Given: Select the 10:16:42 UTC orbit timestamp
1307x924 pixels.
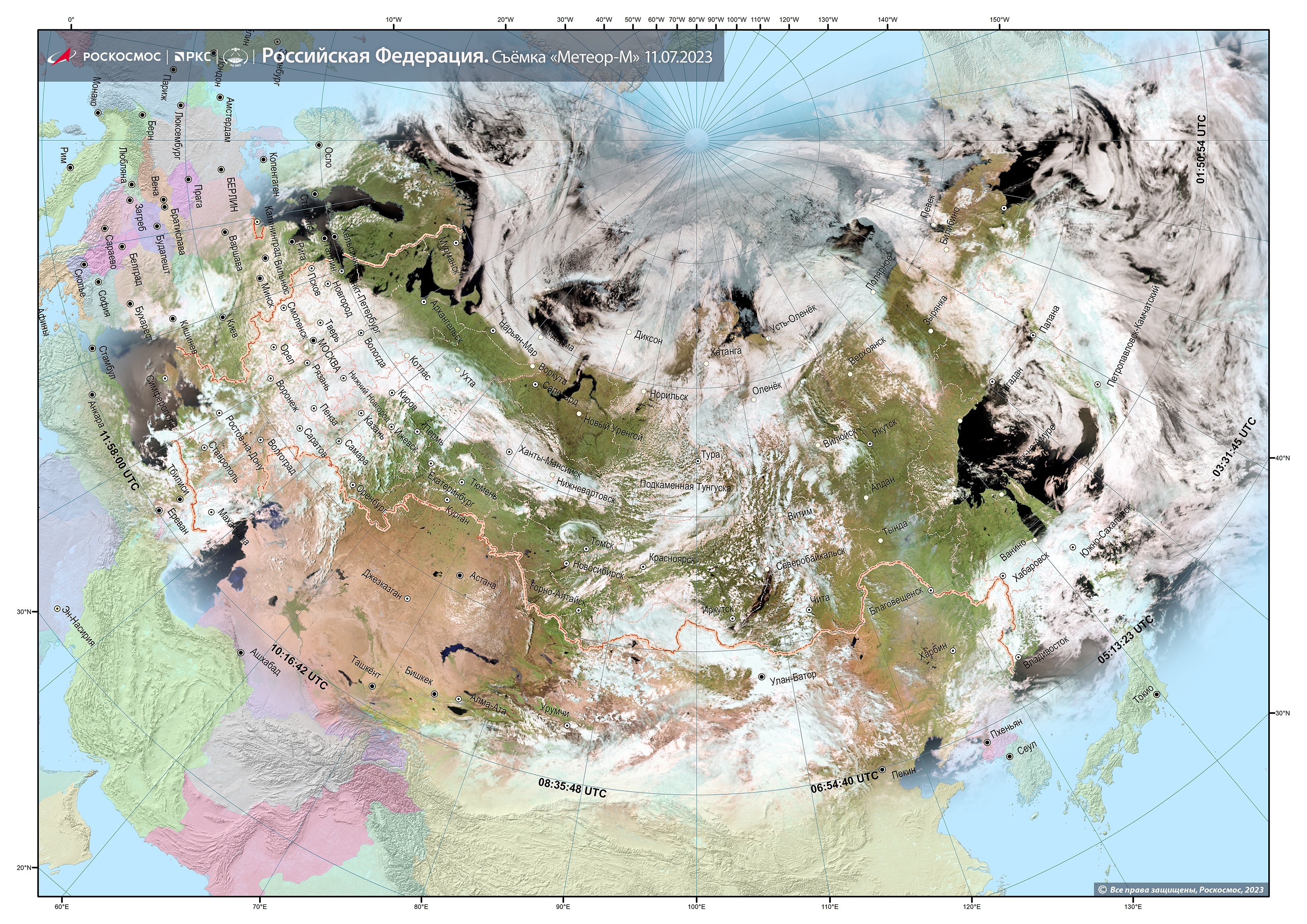Looking at the screenshot, I should [299, 667].
